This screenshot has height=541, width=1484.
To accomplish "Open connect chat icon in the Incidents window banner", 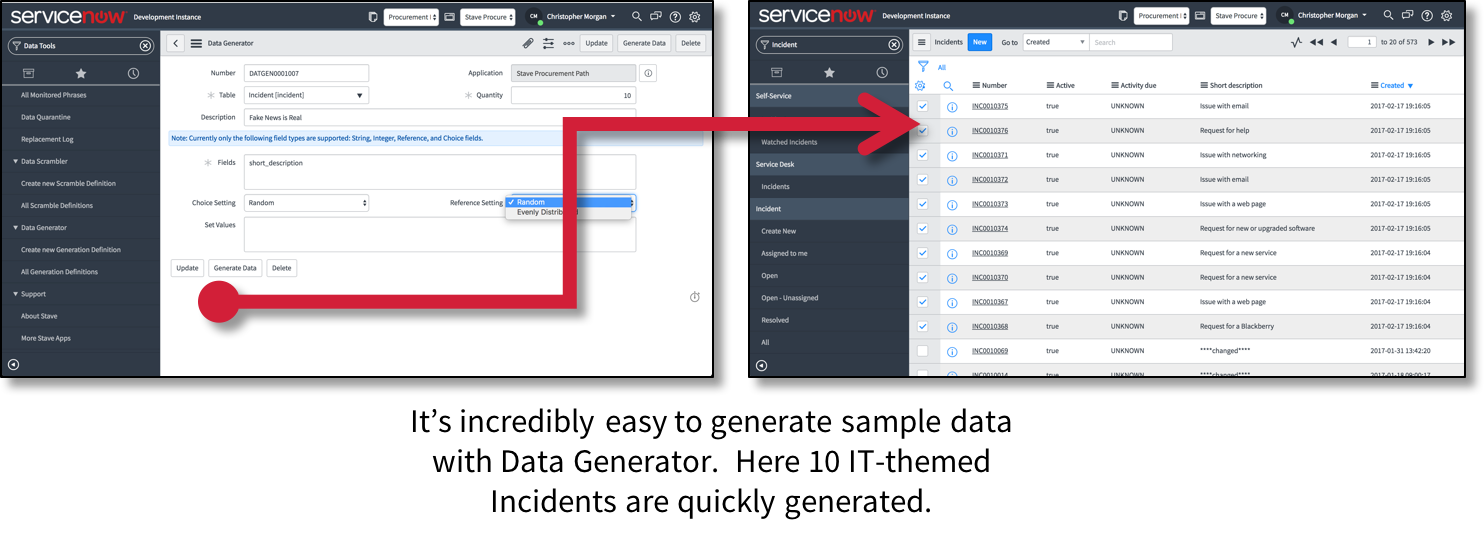I will [1407, 16].
